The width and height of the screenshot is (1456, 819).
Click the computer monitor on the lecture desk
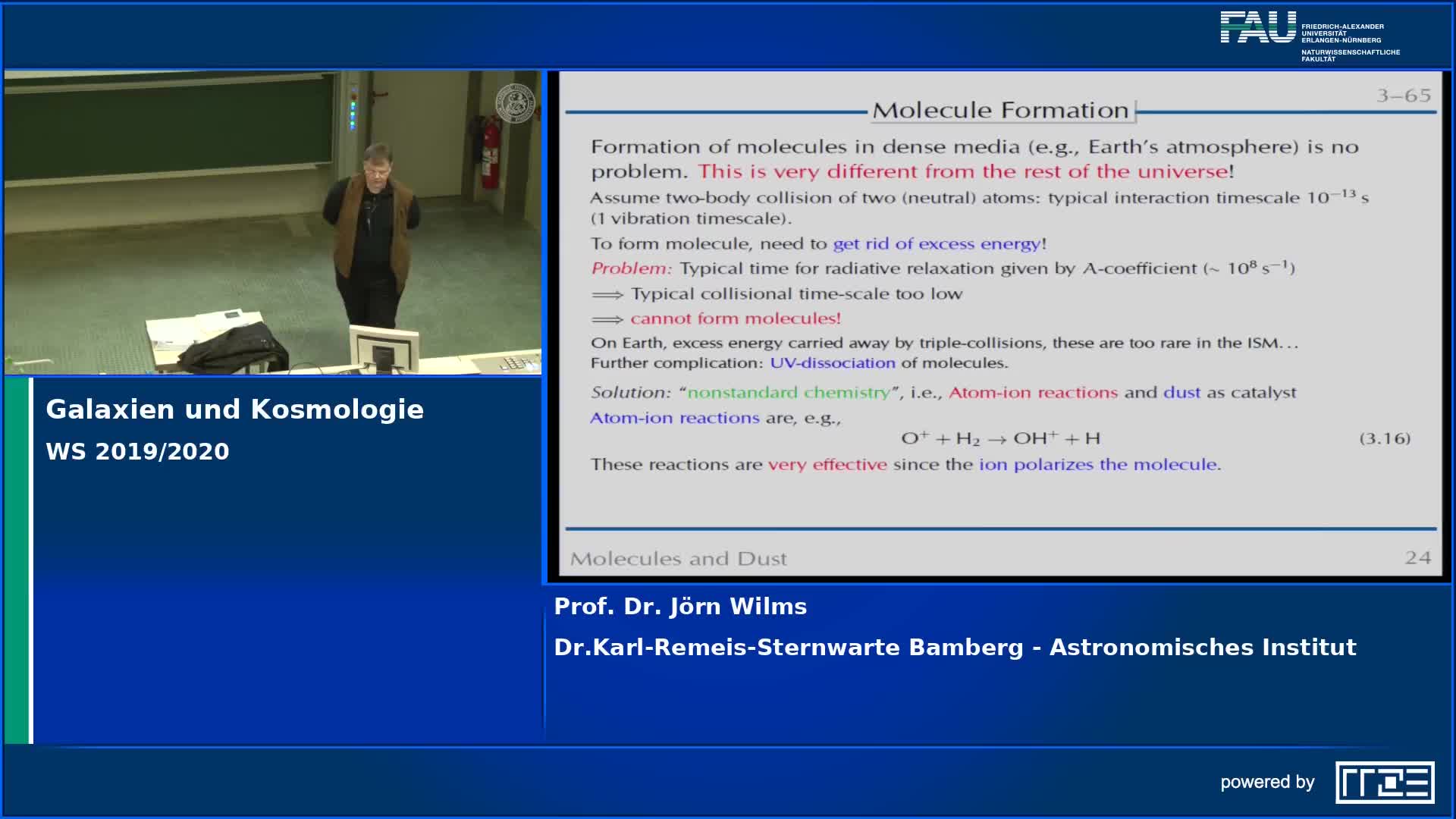point(384,348)
